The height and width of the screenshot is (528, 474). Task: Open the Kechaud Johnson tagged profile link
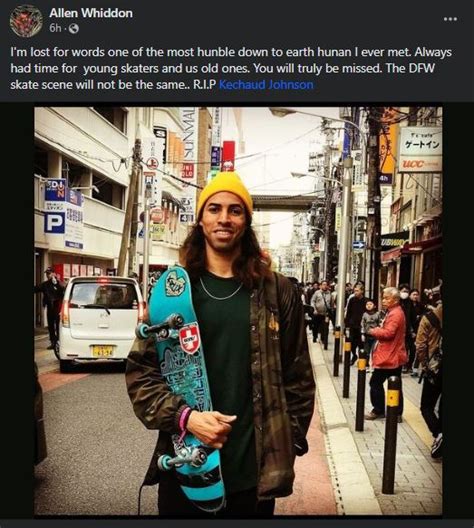(x=266, y=84)
